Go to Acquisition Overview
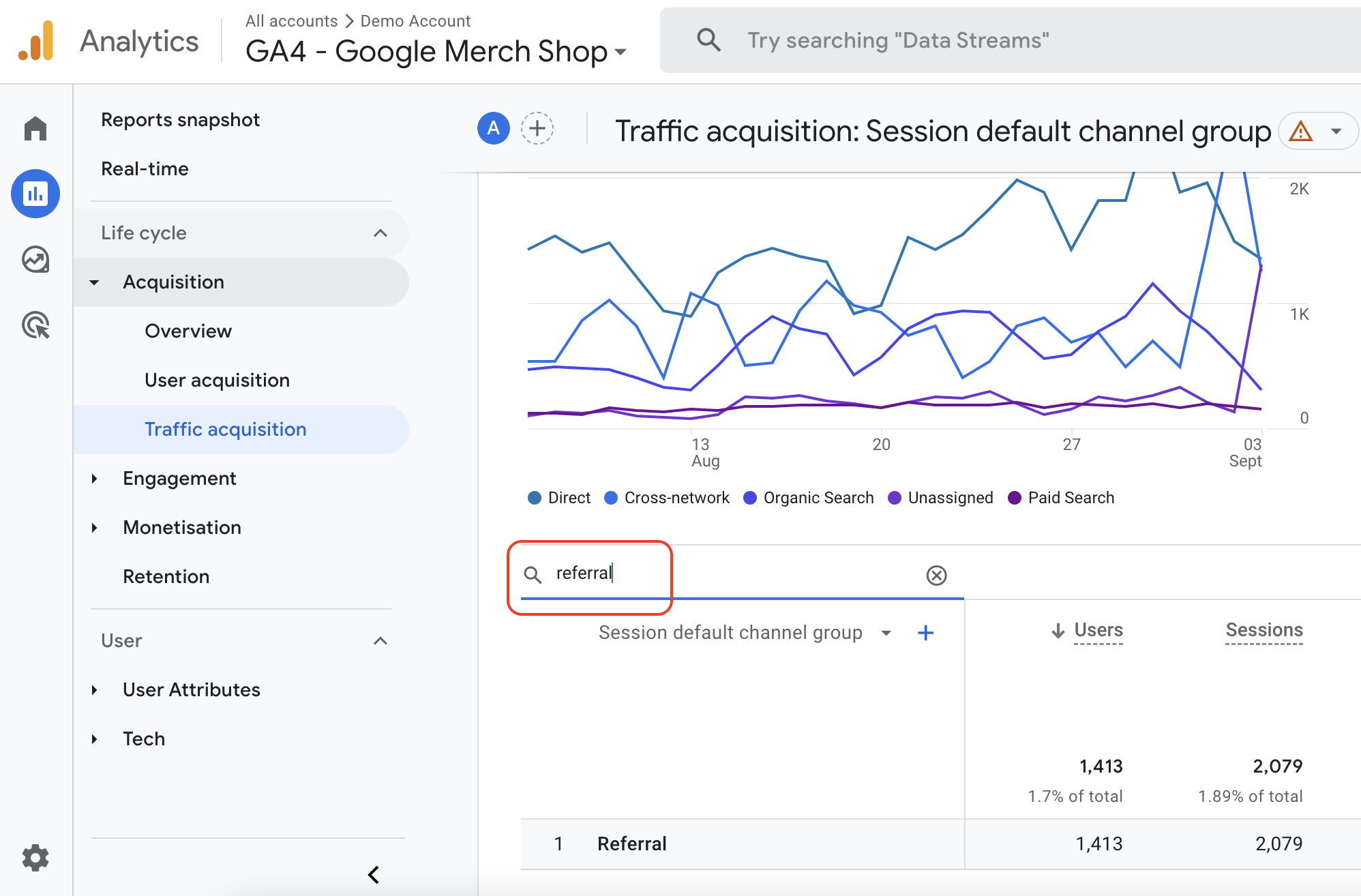The image size is (1361, 896). [x=188, y=331]
